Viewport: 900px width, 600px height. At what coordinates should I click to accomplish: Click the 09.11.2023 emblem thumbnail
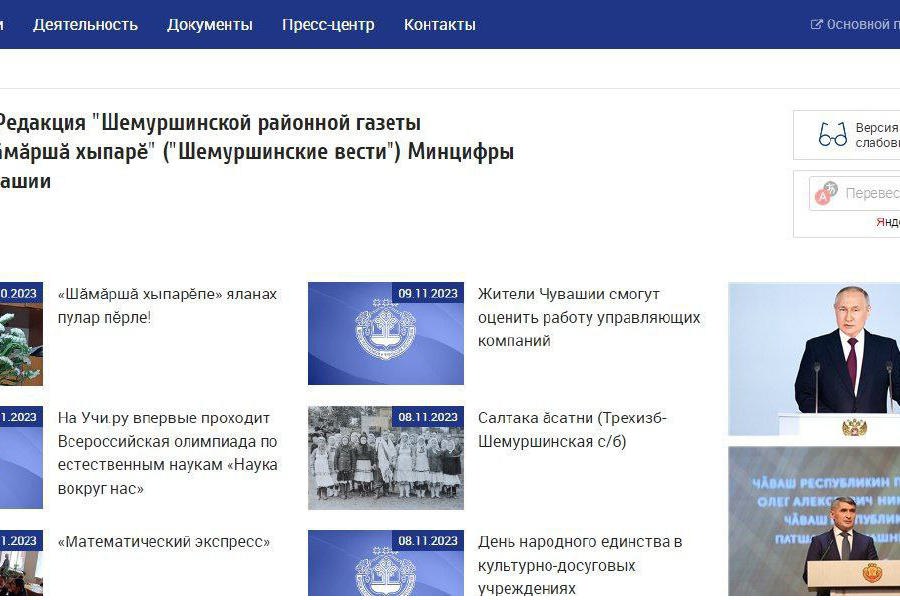pyautogui.click(x=386, y=333)
